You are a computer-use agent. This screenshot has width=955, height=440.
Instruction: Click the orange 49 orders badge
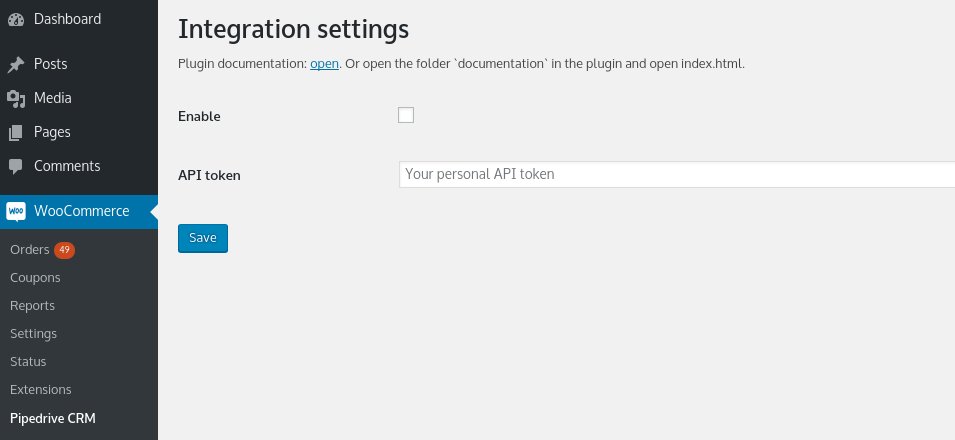[64, 250]
